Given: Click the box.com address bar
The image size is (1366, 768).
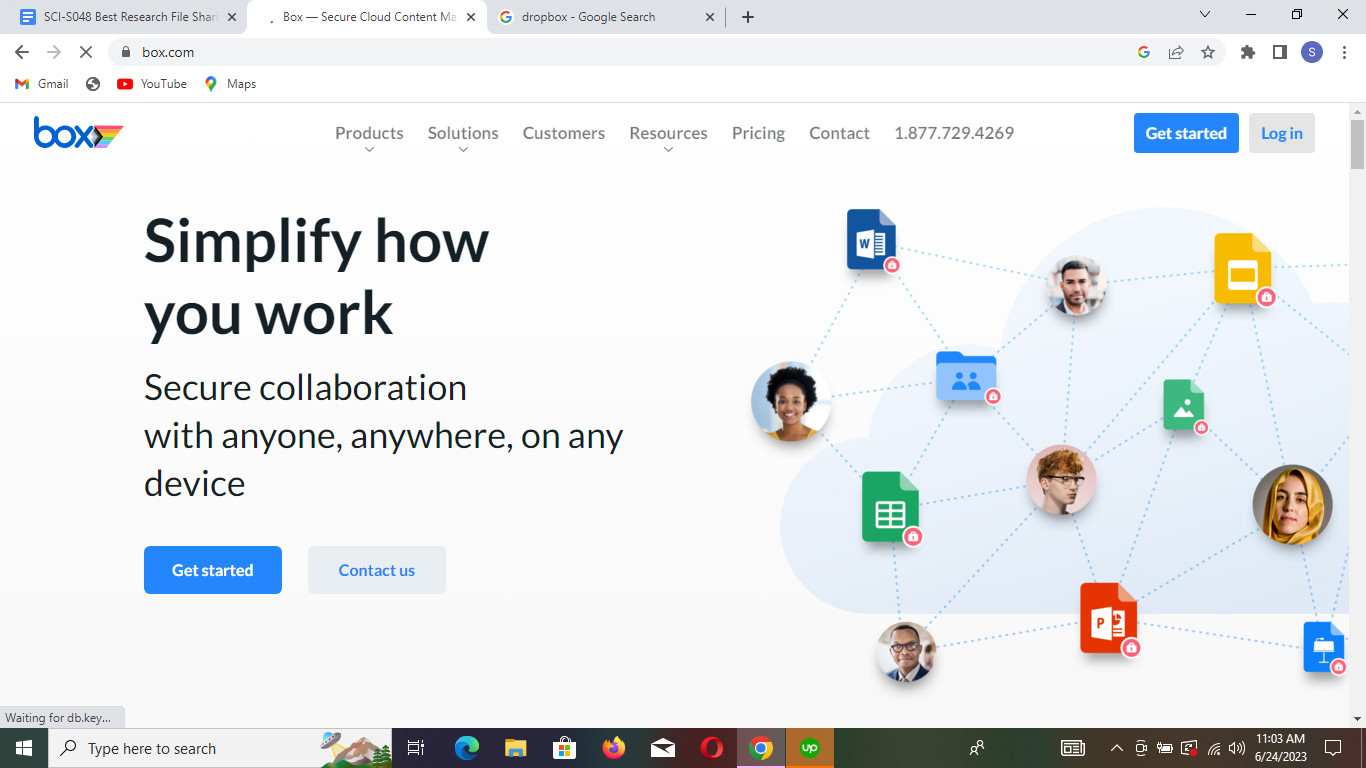Looking at the screenshot, I should 600,52.
